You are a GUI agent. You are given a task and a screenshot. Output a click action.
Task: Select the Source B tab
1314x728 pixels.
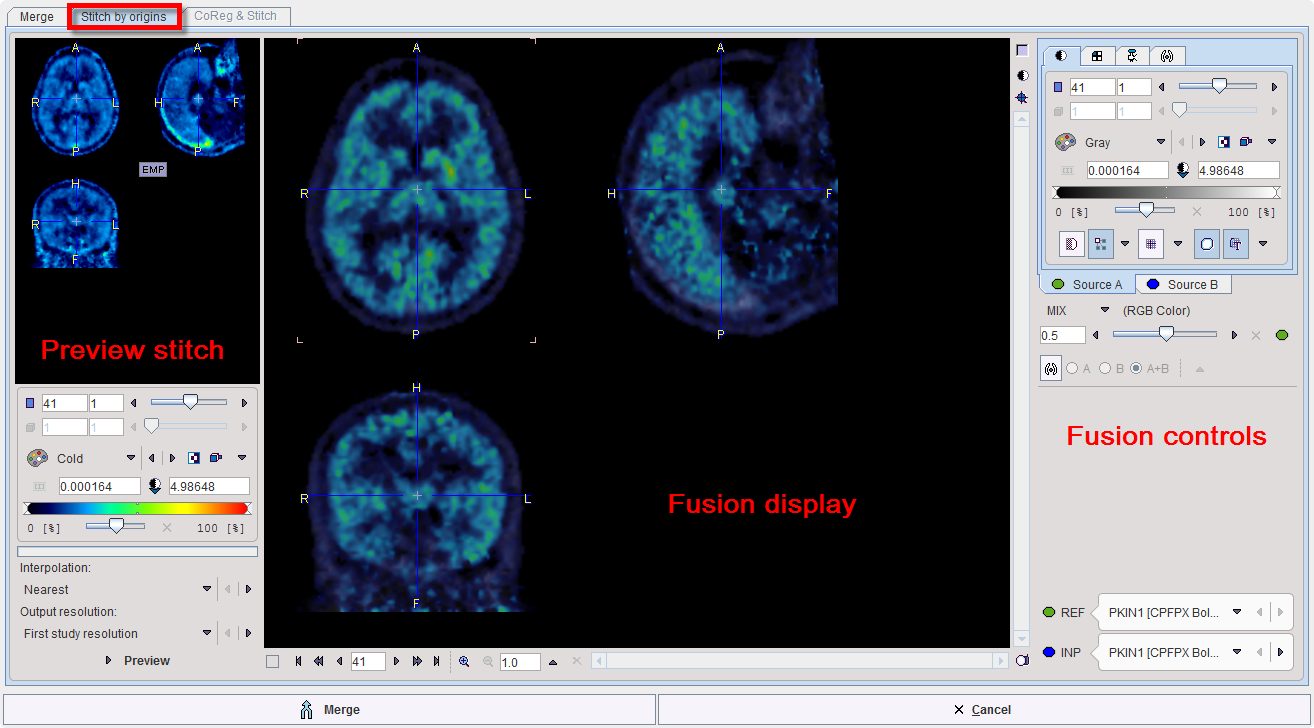click(x=1182, y=285)
